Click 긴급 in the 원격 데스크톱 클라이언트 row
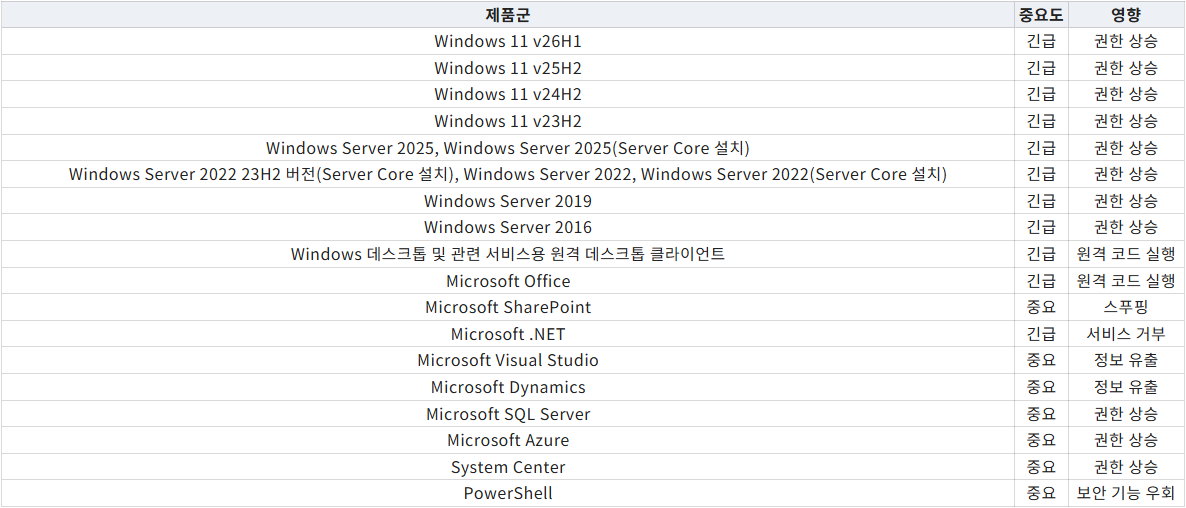 click(1041, 254)
